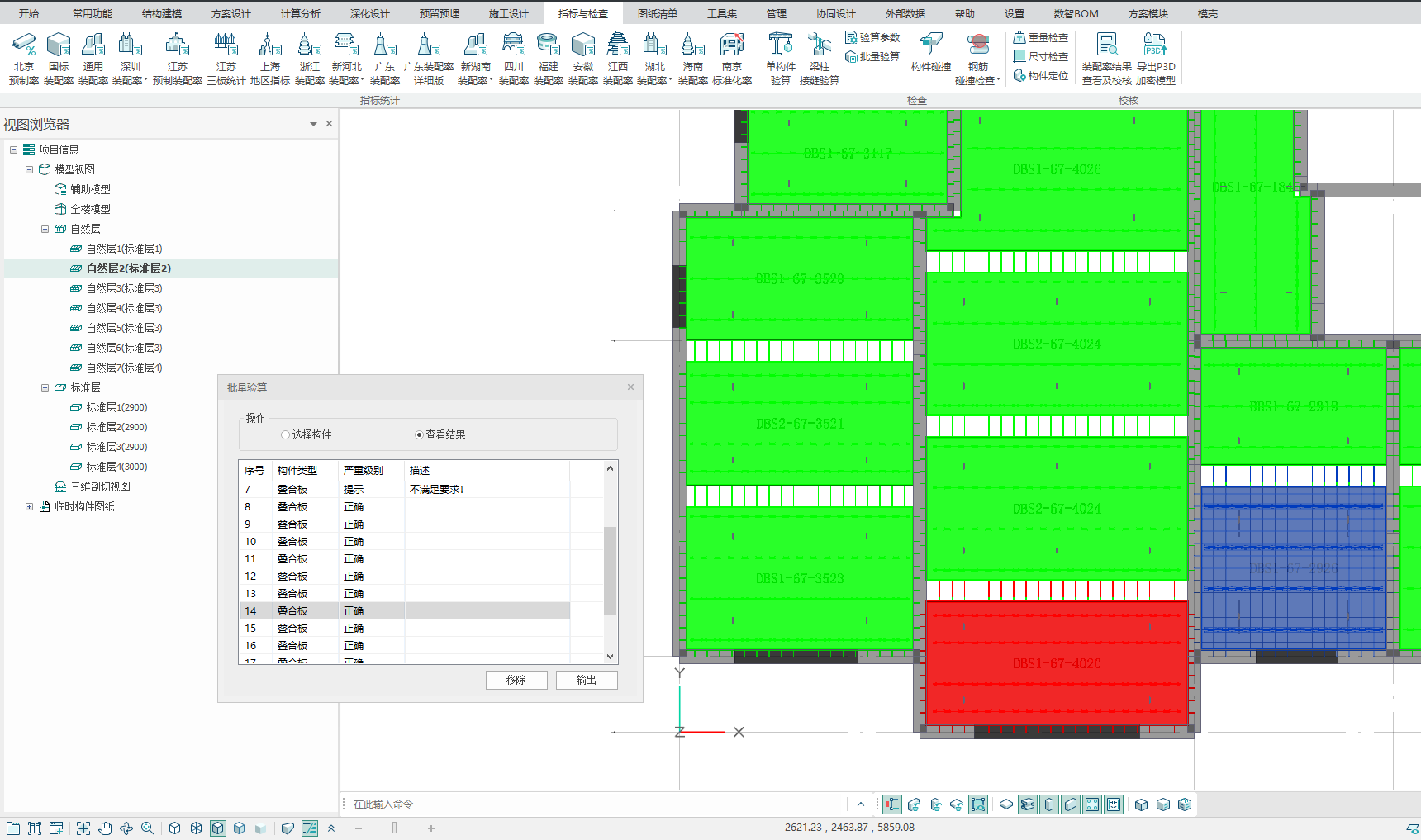Click the 移除 button
The width and height of the screenshot is (1421, 840).
[x=516, y=680]
